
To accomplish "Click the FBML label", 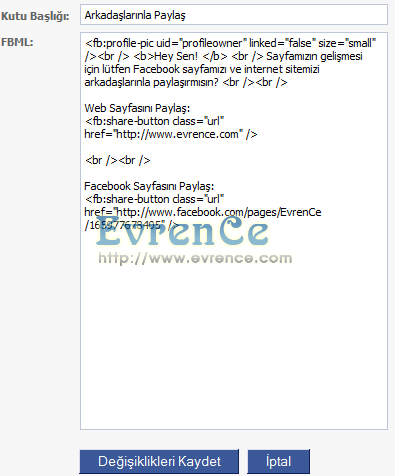I will pyautogui.click(x=17, y=42).
